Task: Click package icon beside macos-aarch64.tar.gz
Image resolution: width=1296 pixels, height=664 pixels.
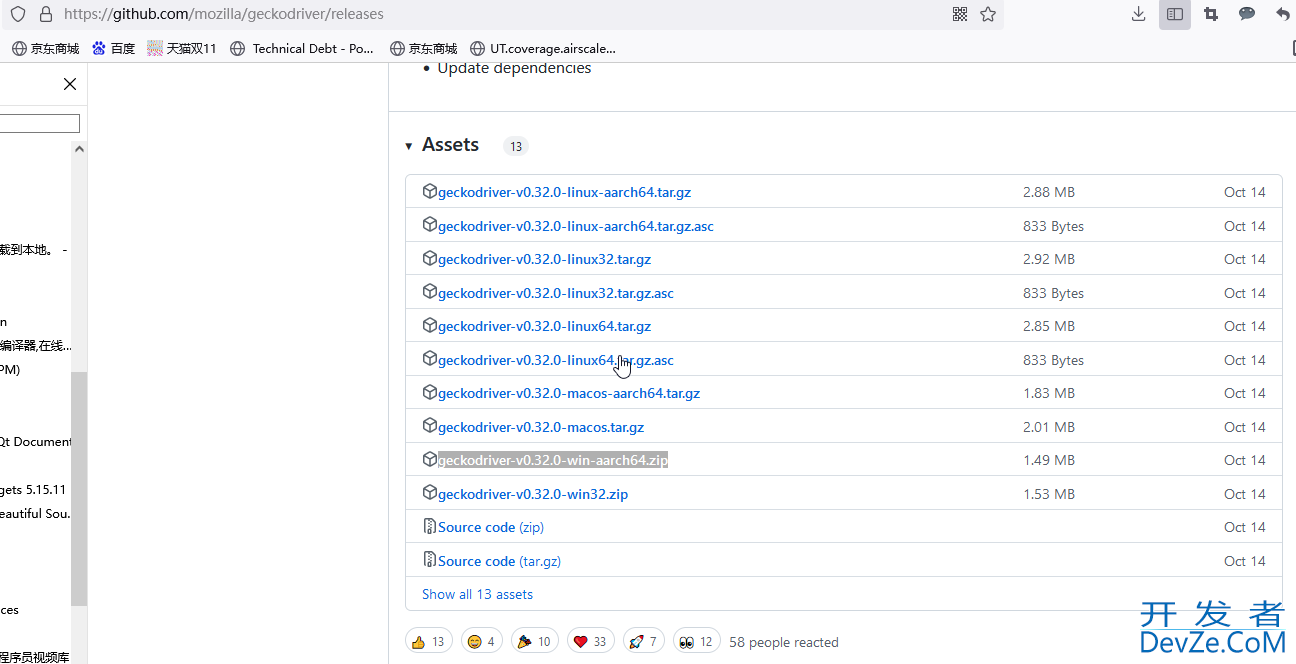Action: (x=430, y=392)
